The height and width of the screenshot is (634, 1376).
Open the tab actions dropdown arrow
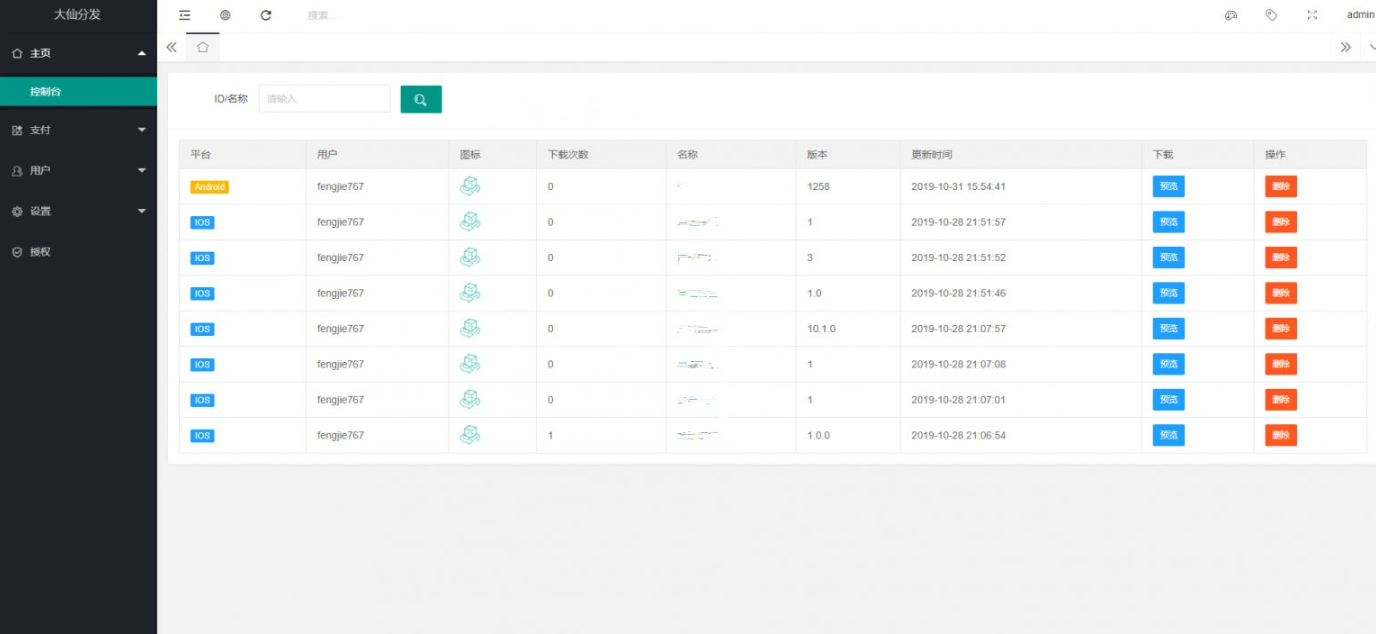(x=1370, y=47)
